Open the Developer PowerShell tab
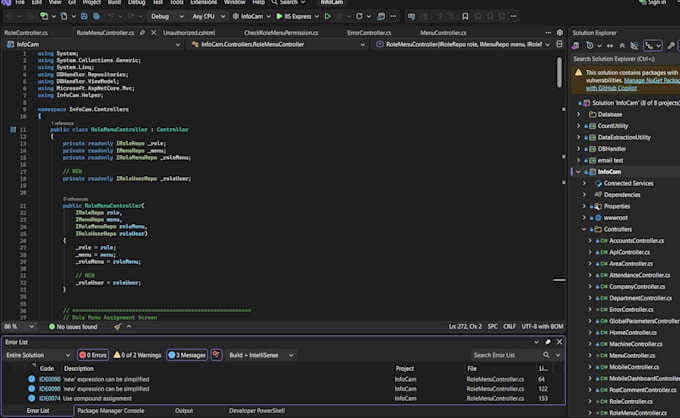Image resolution: width=680 pixels, height=418 pixels. 257,411
